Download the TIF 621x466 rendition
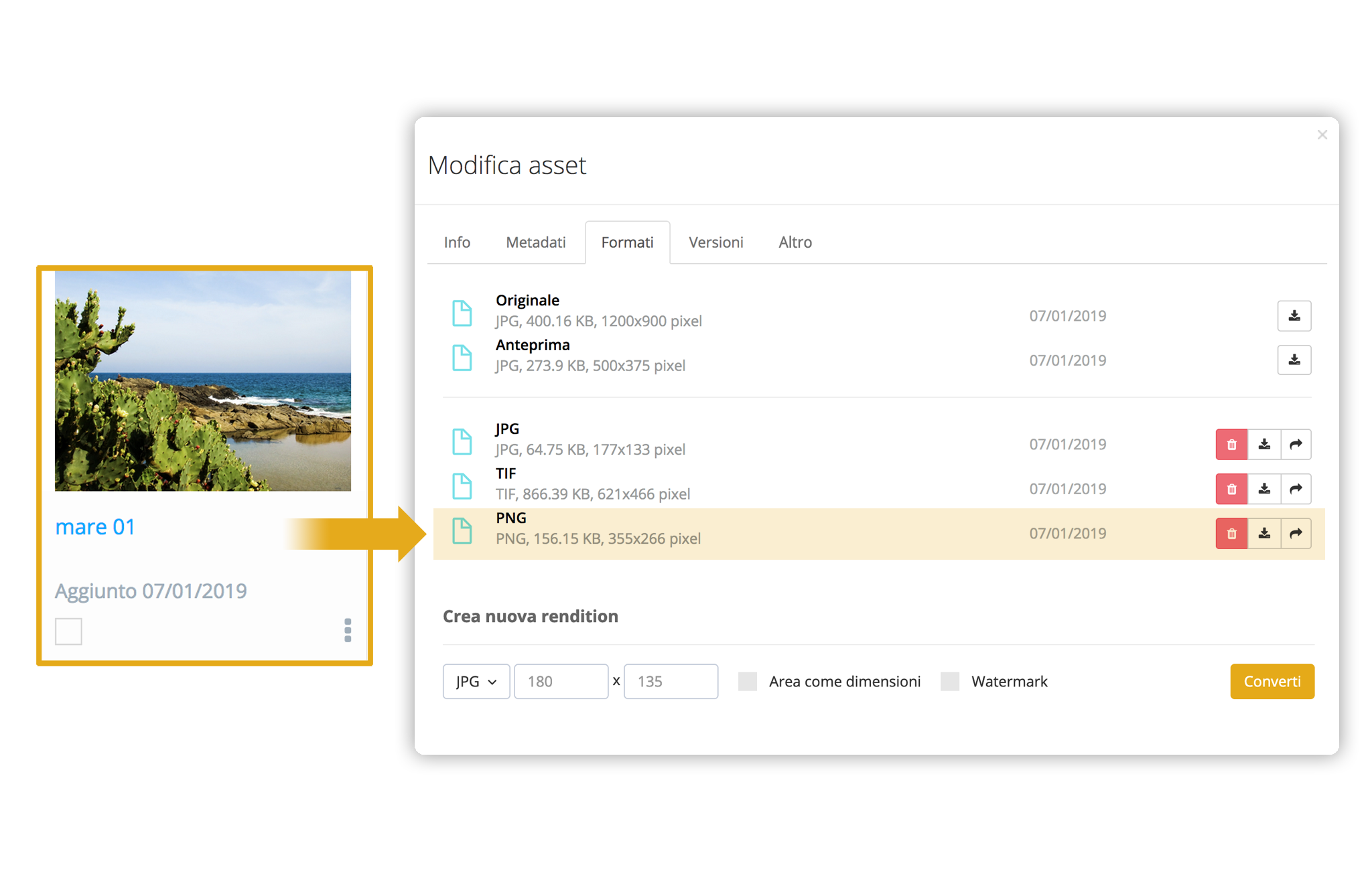This screenshot has width=1372, height=894. tap(1264, 489)
